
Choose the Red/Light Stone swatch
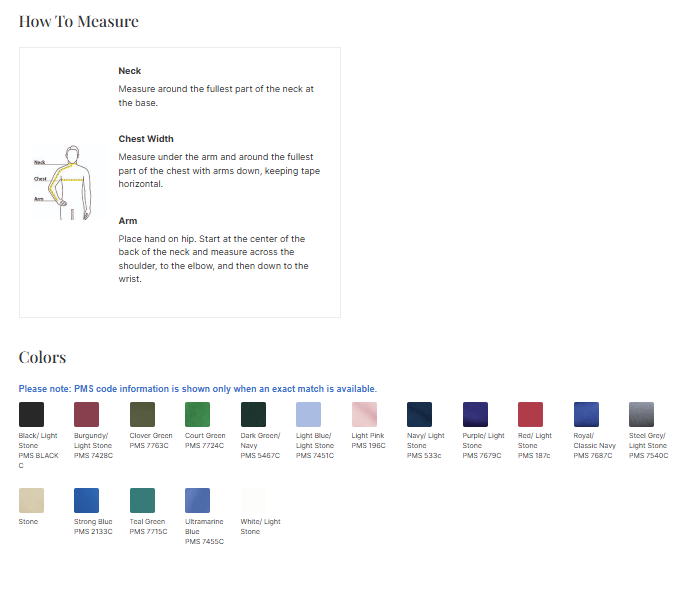pos(531,415)
